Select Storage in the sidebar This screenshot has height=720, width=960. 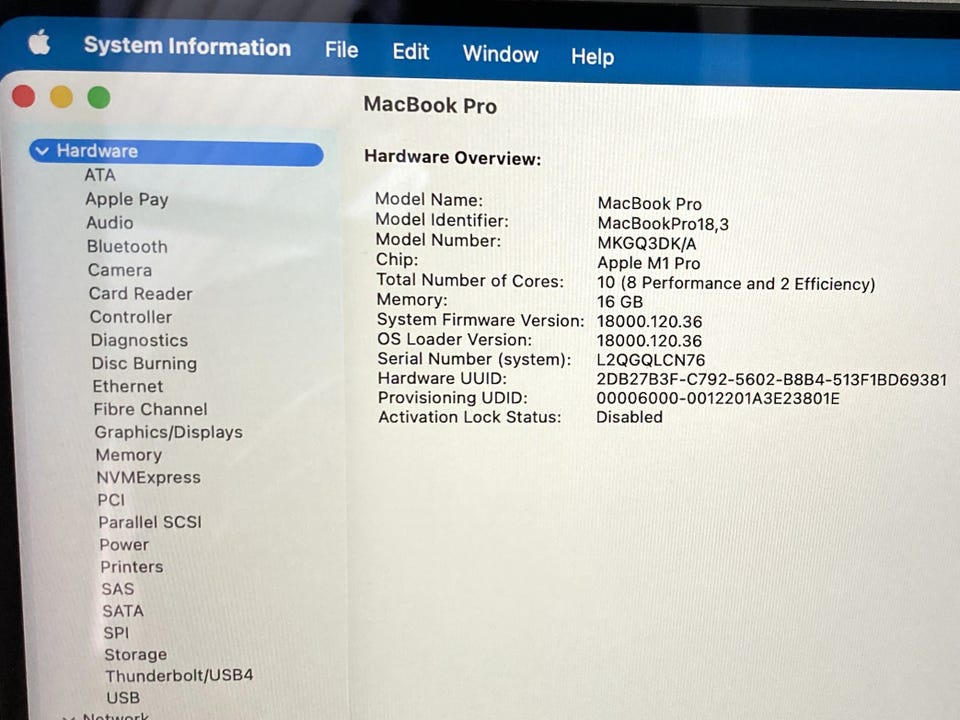point(136,654)
